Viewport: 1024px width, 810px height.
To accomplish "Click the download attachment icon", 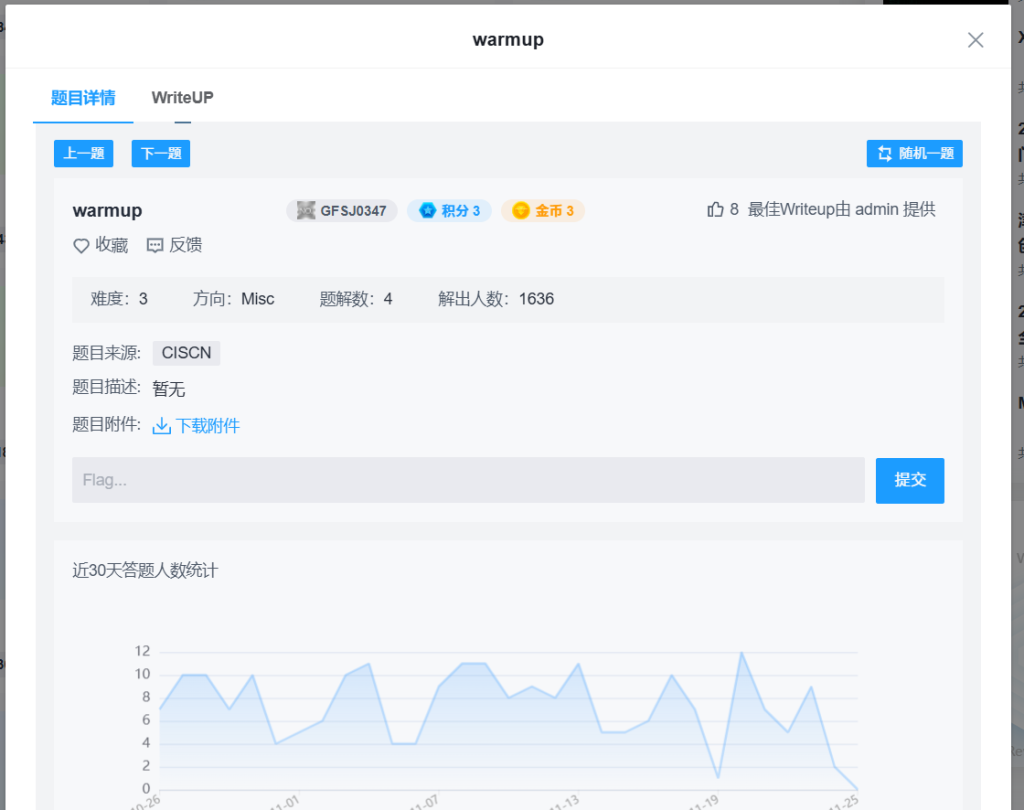I will [161, 426].
